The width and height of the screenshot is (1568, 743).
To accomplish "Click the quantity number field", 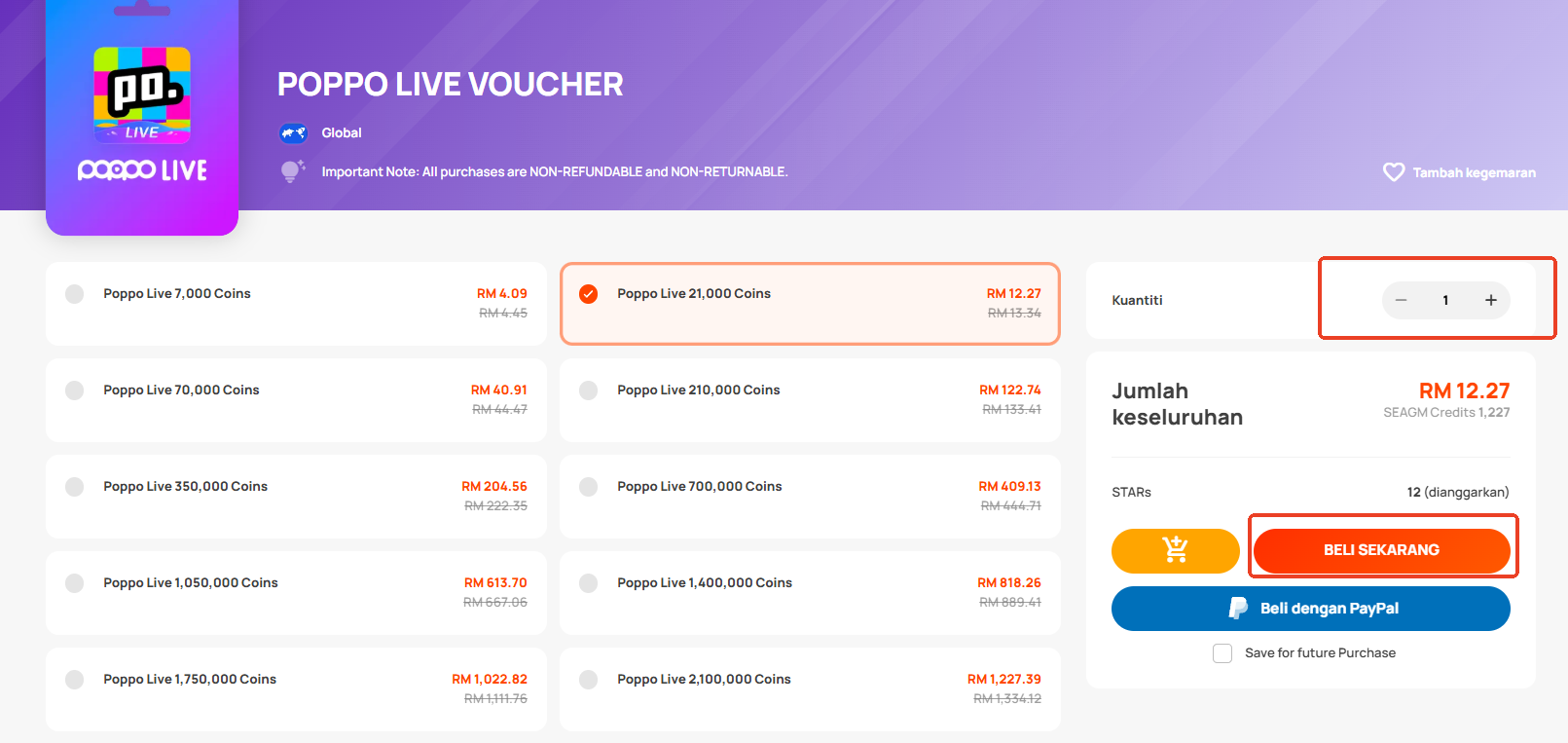I will [1445, 300].
